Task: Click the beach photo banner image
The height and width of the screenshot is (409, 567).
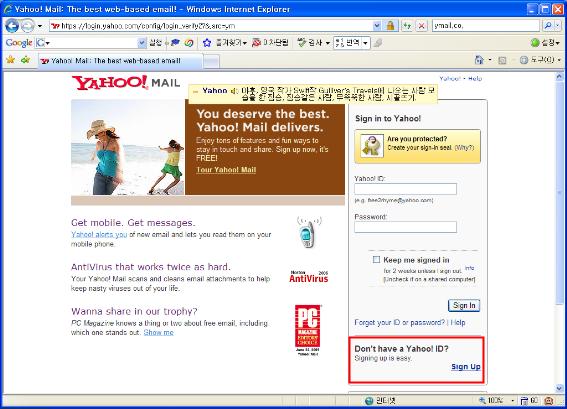Action: 128,148
